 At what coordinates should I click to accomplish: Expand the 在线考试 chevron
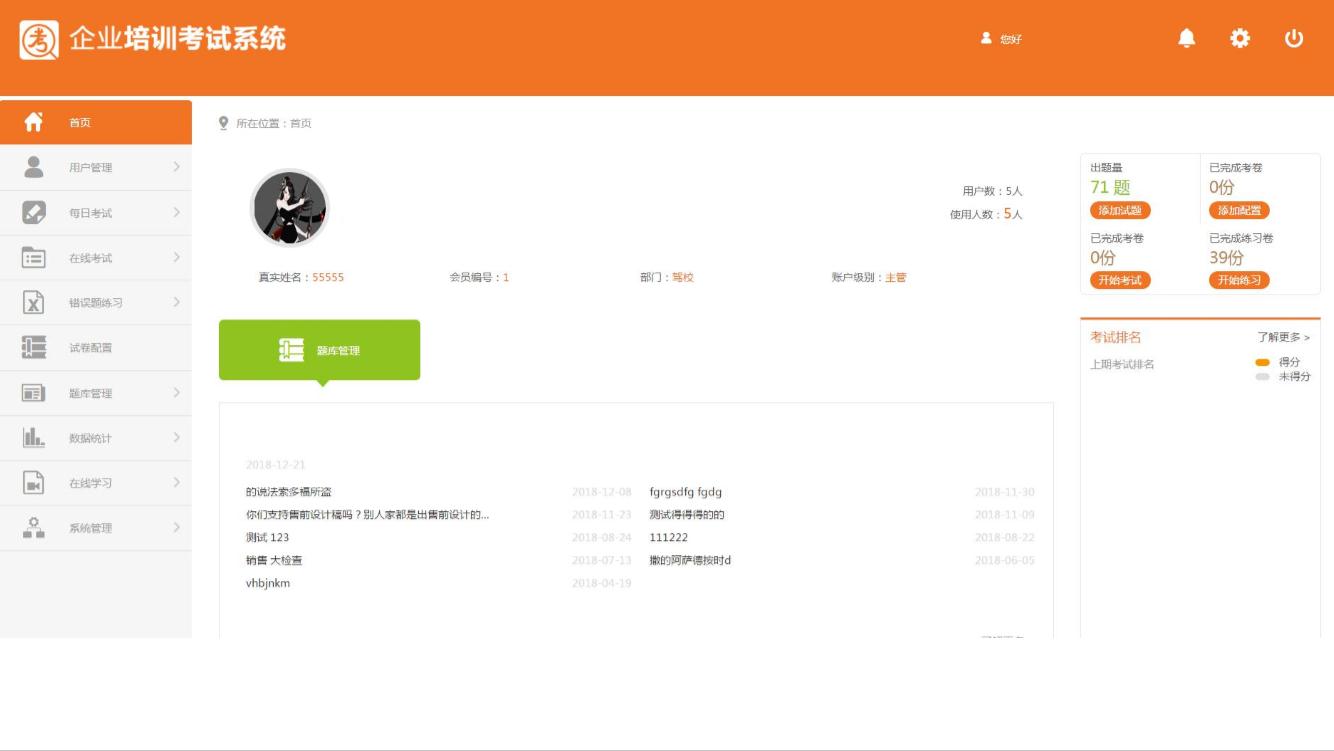[x=176, y=257]
